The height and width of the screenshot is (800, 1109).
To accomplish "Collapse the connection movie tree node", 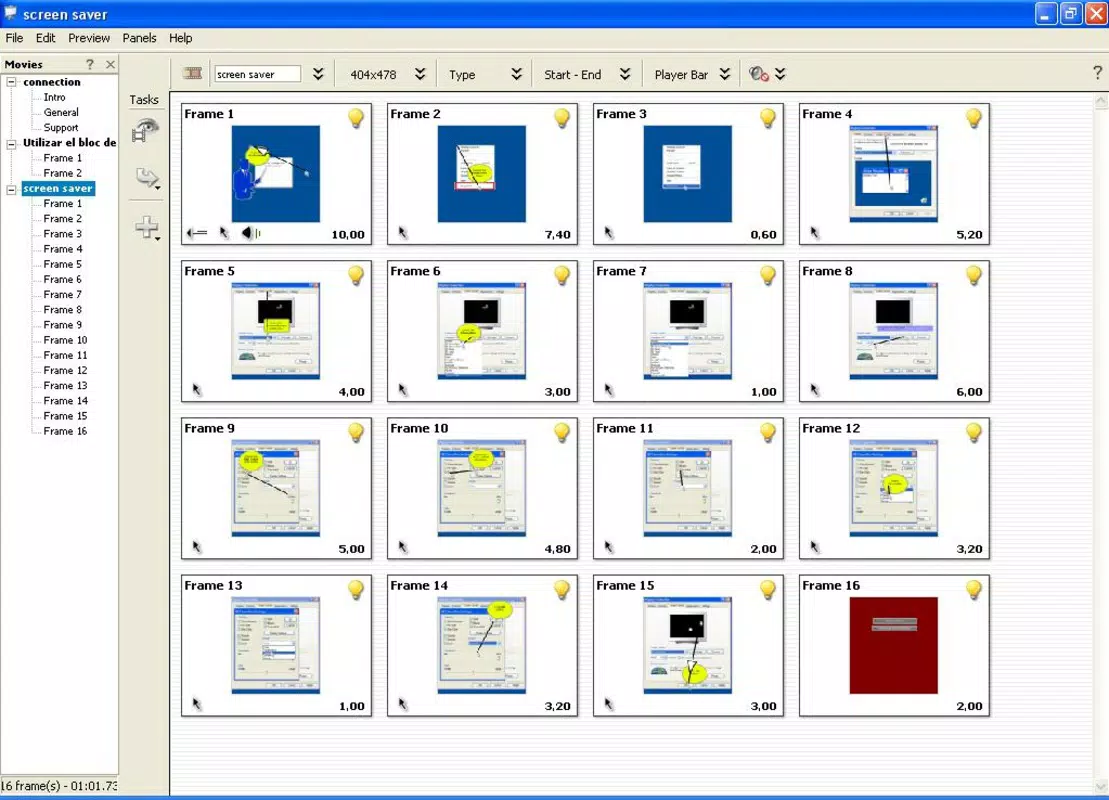I will (11, 82).
